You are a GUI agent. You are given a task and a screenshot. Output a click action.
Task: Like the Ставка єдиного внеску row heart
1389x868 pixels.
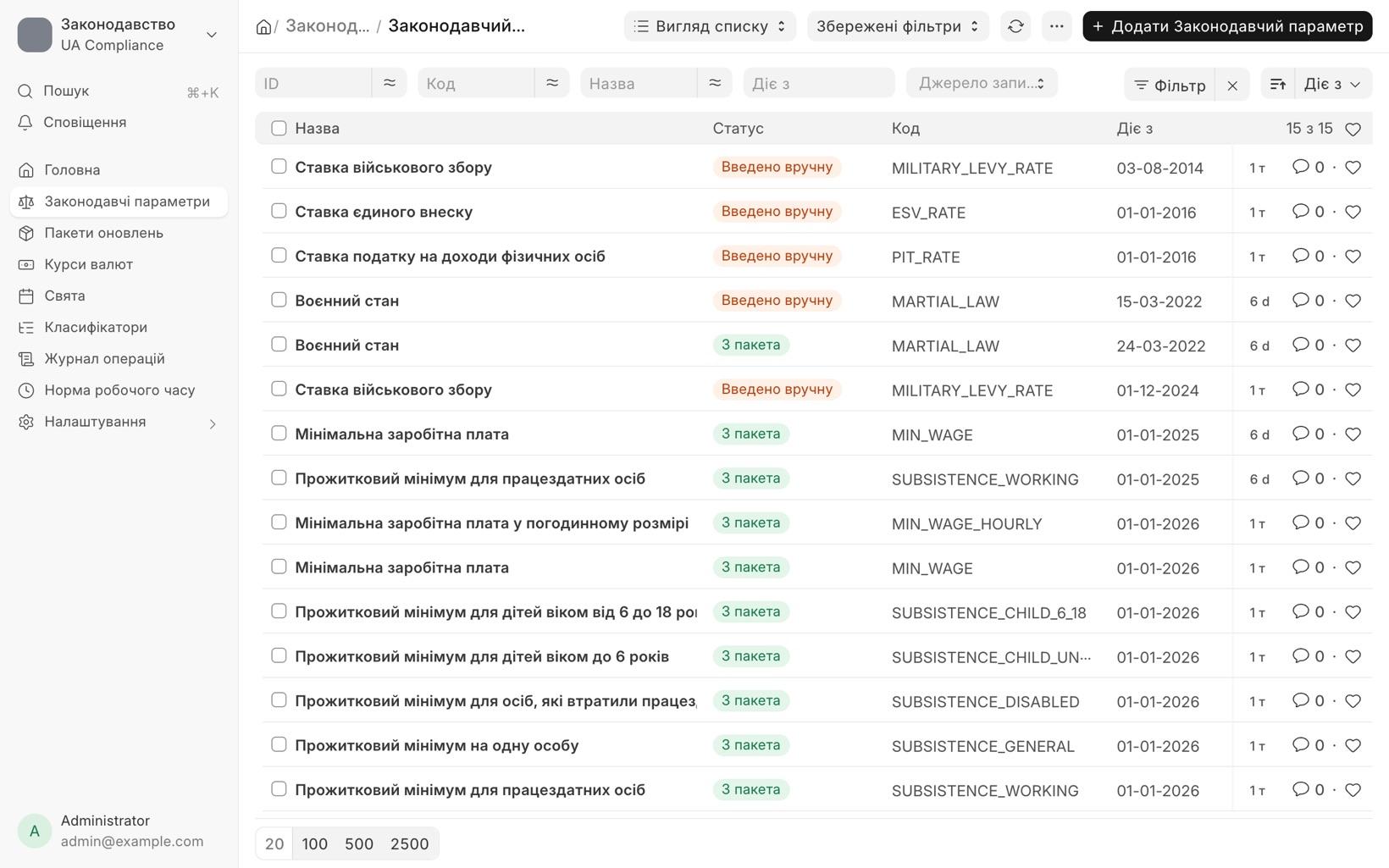1353,212
